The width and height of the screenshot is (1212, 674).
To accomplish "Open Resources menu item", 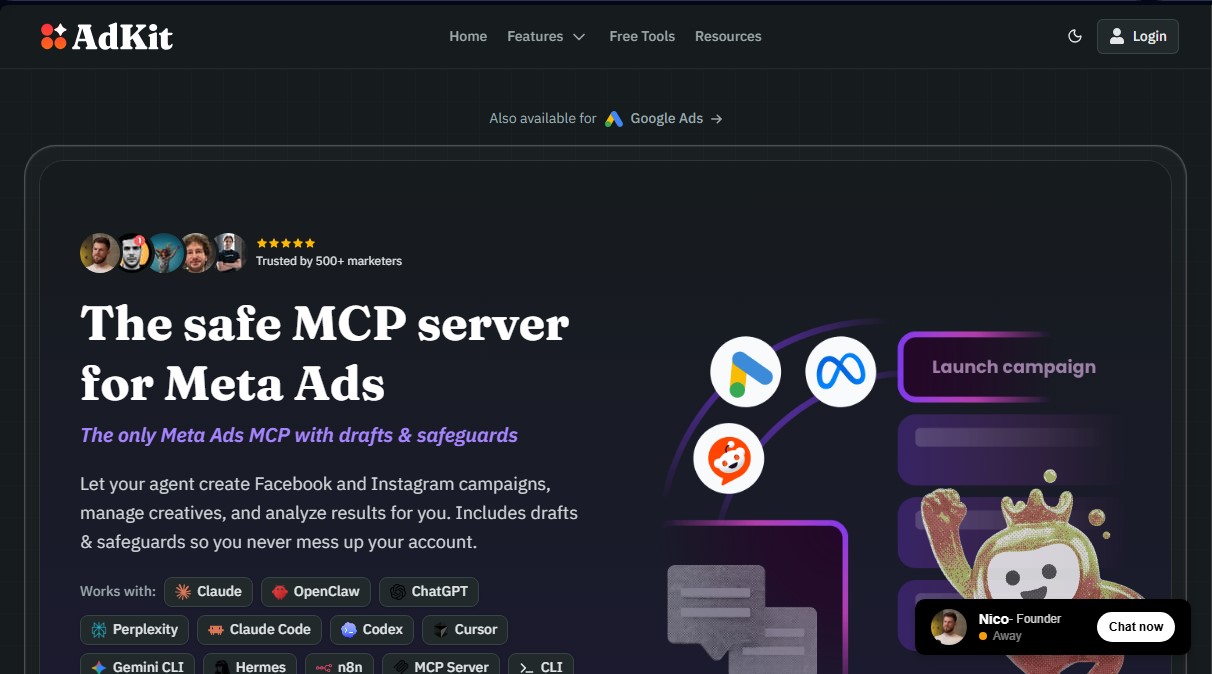I will coord(728,36).
